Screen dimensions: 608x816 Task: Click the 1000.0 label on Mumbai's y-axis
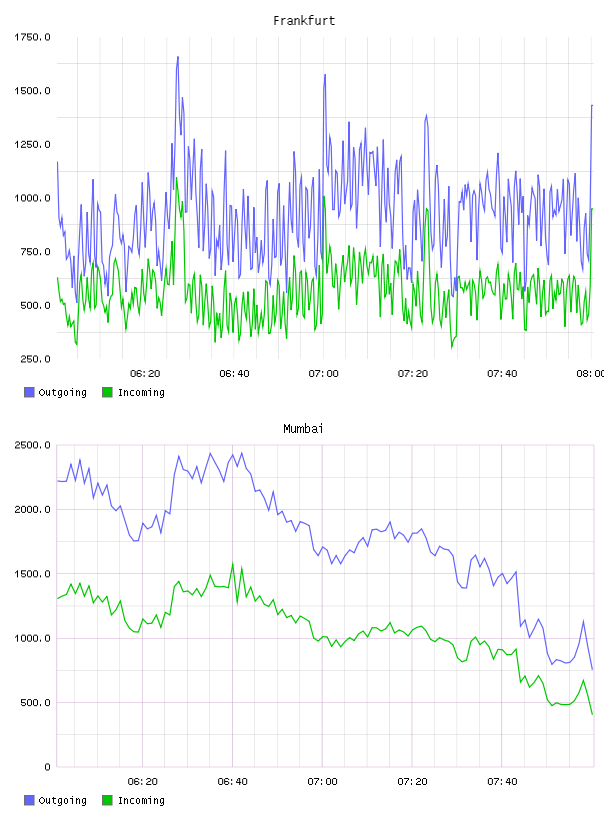[x=32, y=638]
